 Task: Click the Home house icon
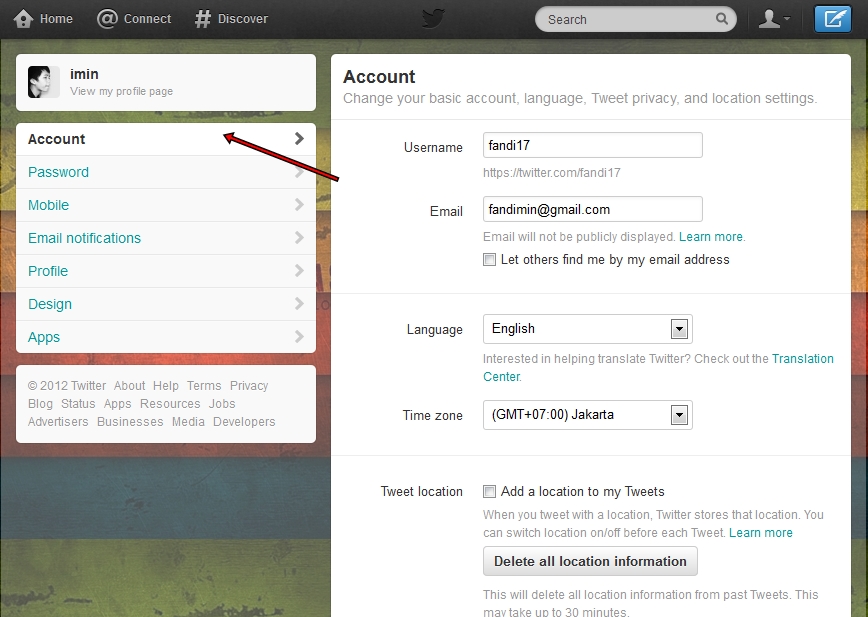coord(23,19)
